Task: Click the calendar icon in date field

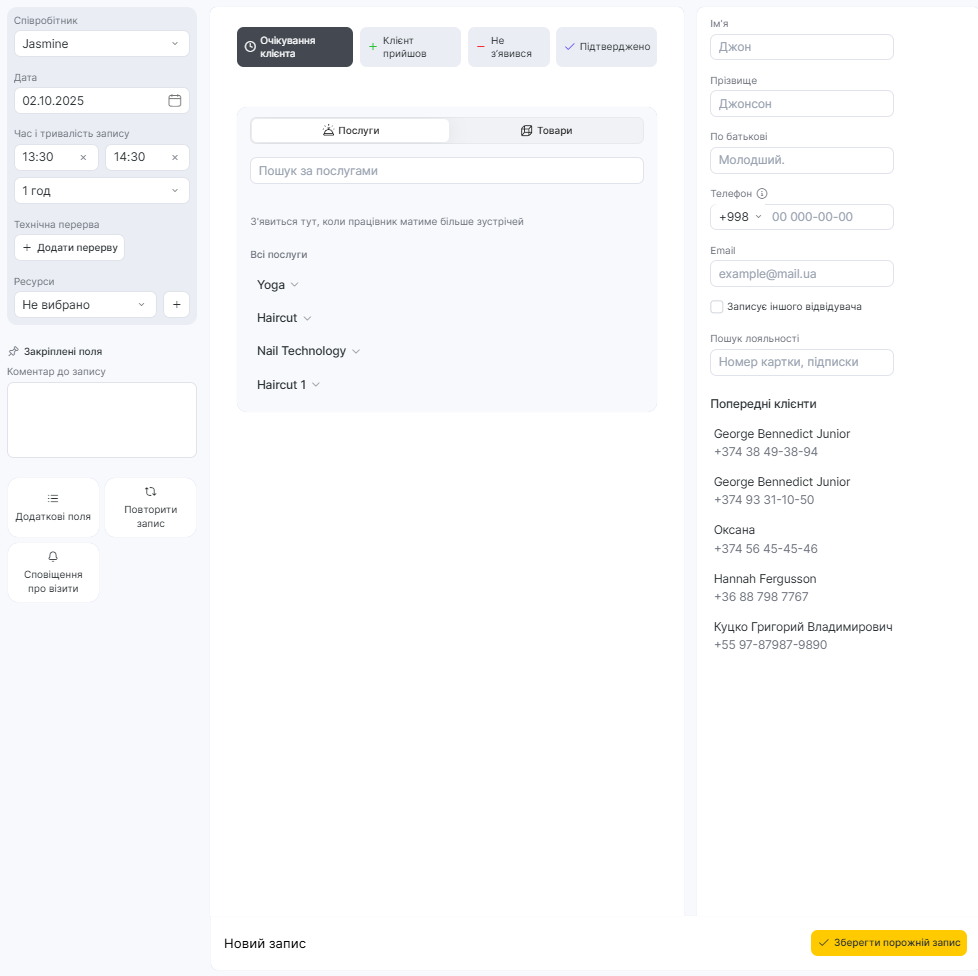Action: tap(174, 101)
